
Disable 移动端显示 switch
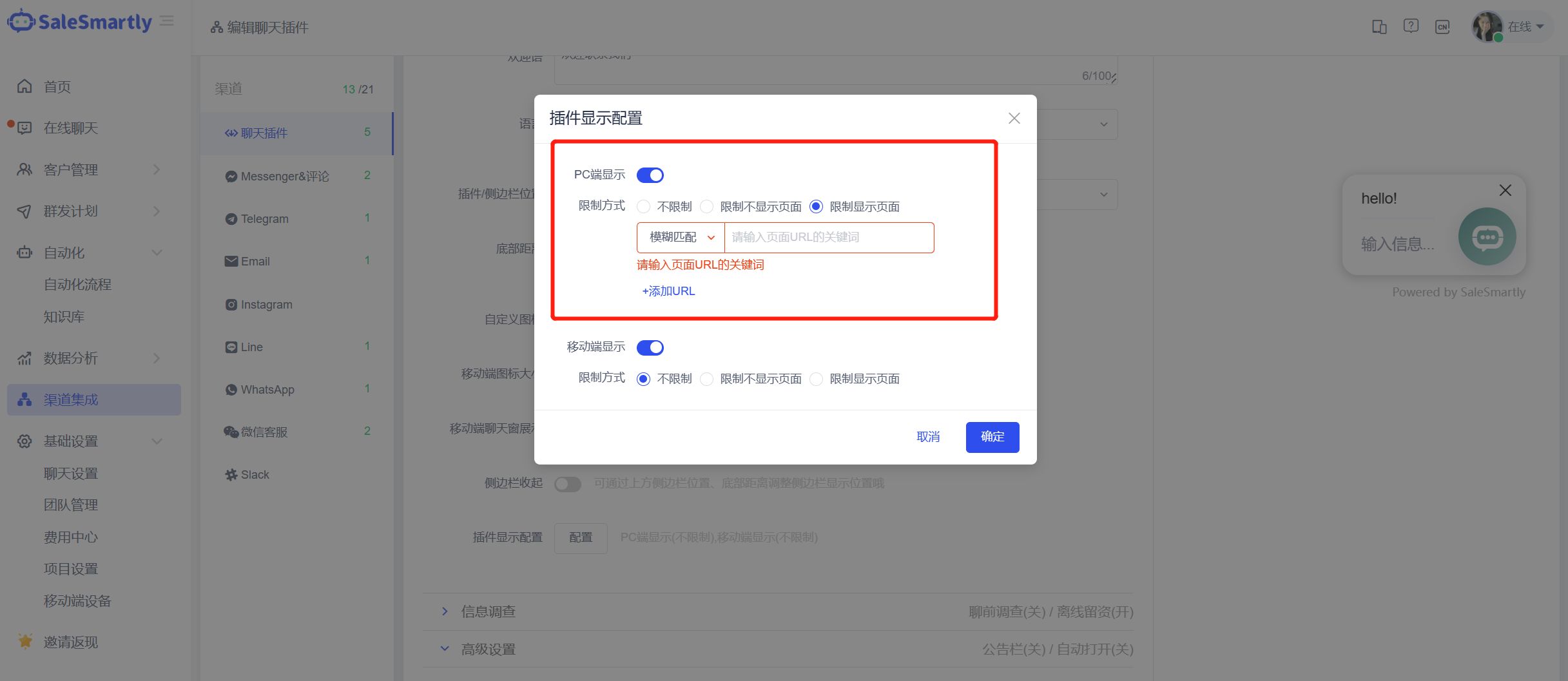click(x=650, y=347)
